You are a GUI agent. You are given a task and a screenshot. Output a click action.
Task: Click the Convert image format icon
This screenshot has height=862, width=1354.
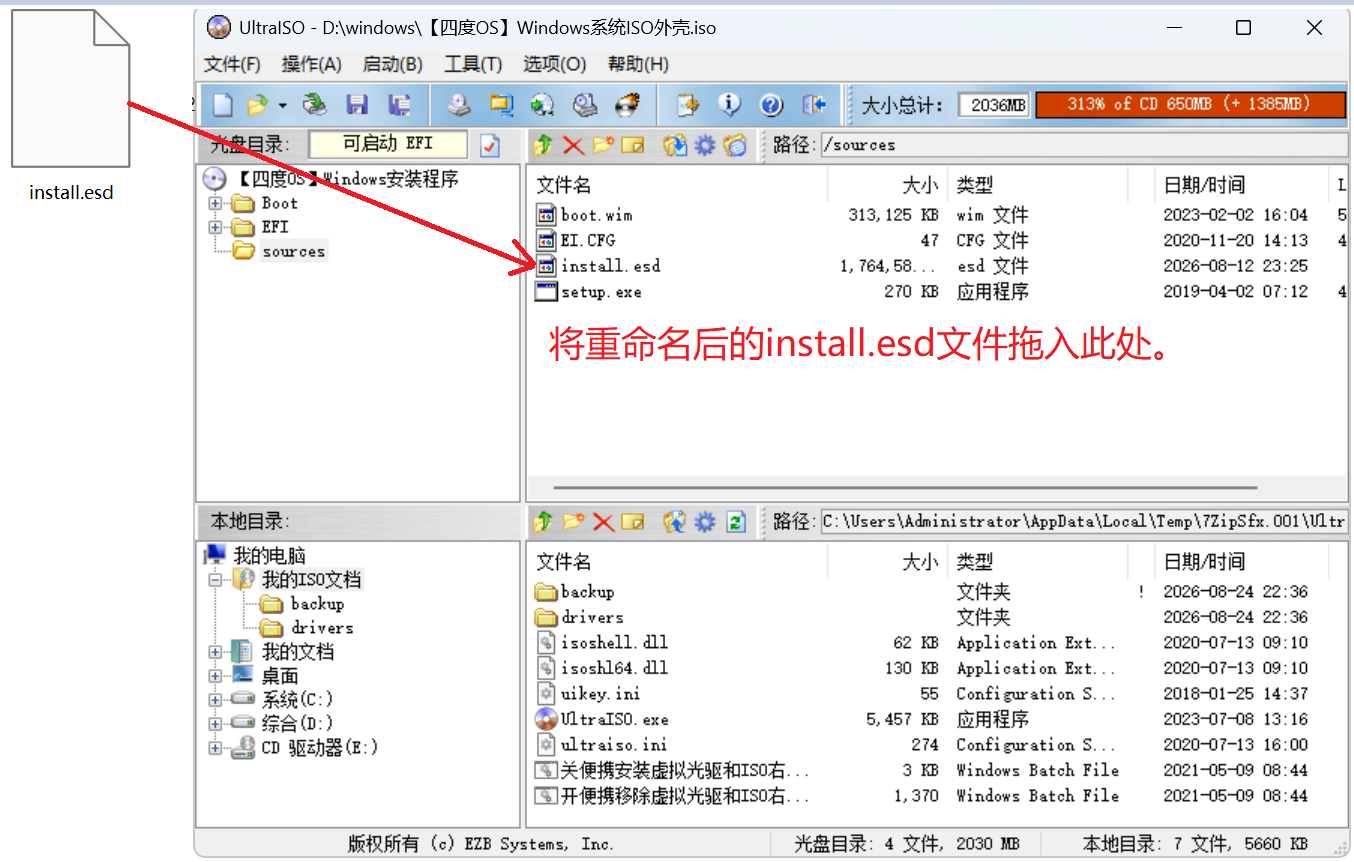point(501,104)
